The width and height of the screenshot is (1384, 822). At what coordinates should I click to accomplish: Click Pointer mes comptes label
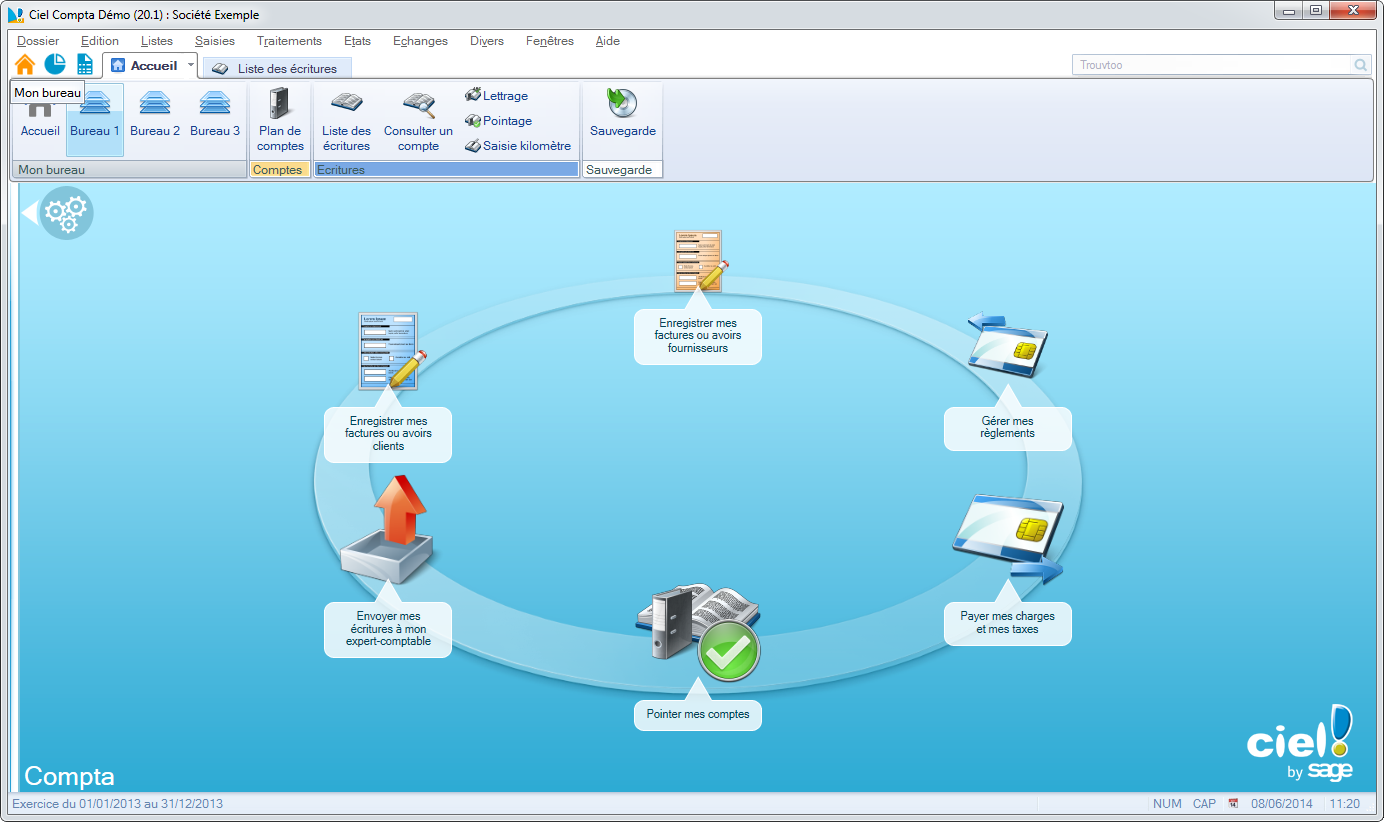coord(698,715)
